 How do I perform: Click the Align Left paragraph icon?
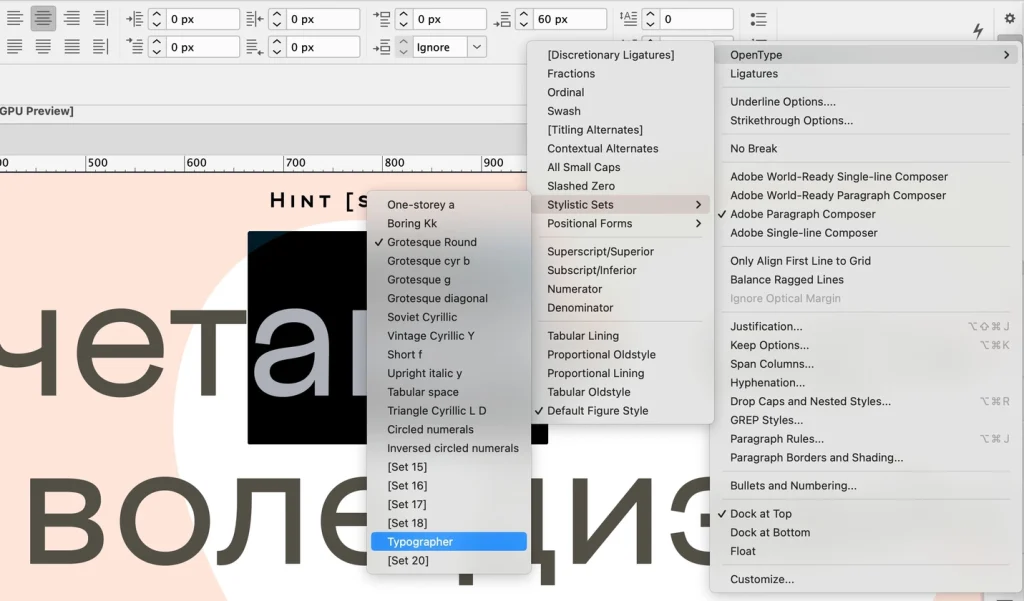click(x=14, y=18)
